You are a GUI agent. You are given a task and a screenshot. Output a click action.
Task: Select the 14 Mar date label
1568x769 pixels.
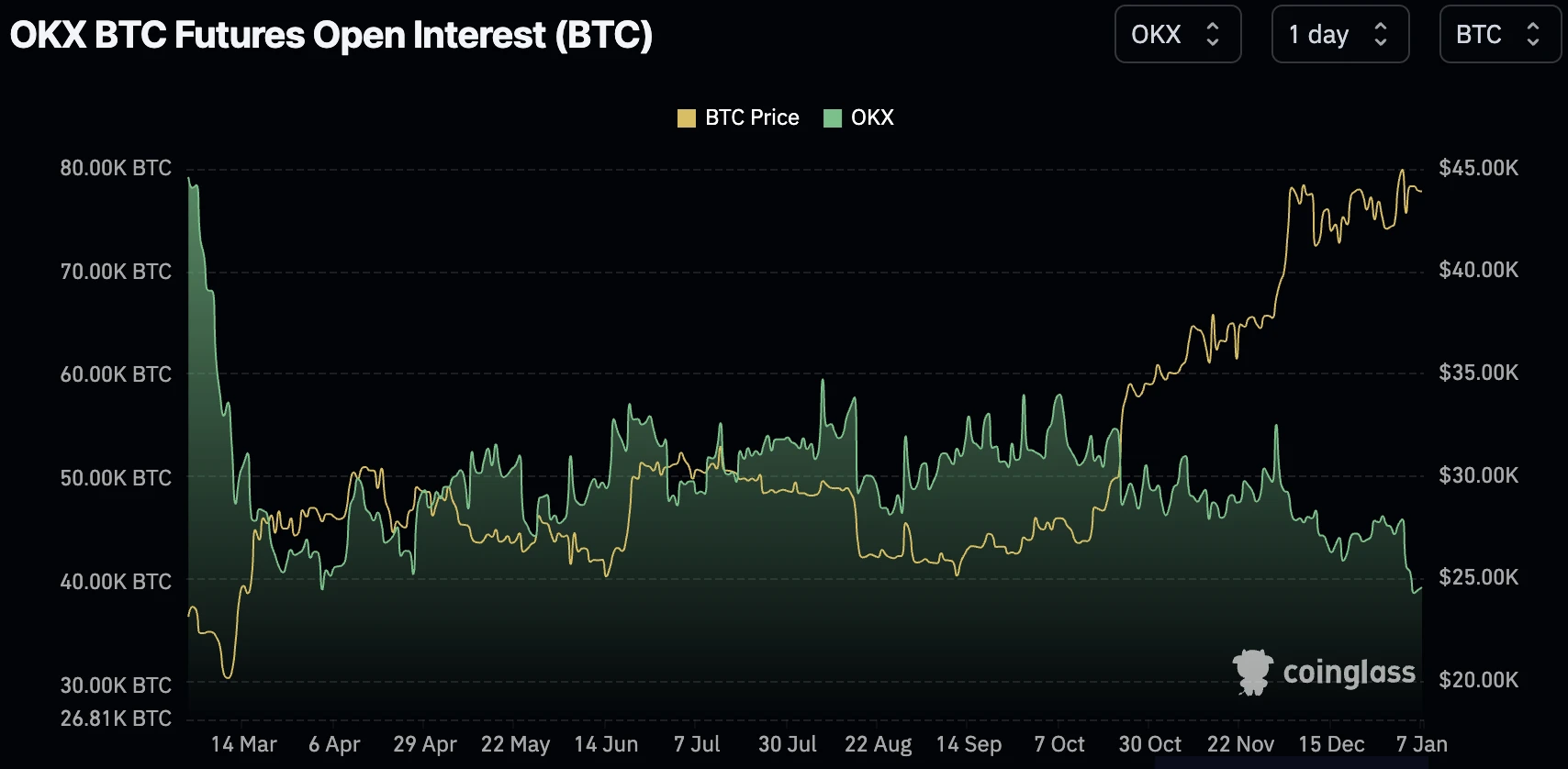pos(243,744)
